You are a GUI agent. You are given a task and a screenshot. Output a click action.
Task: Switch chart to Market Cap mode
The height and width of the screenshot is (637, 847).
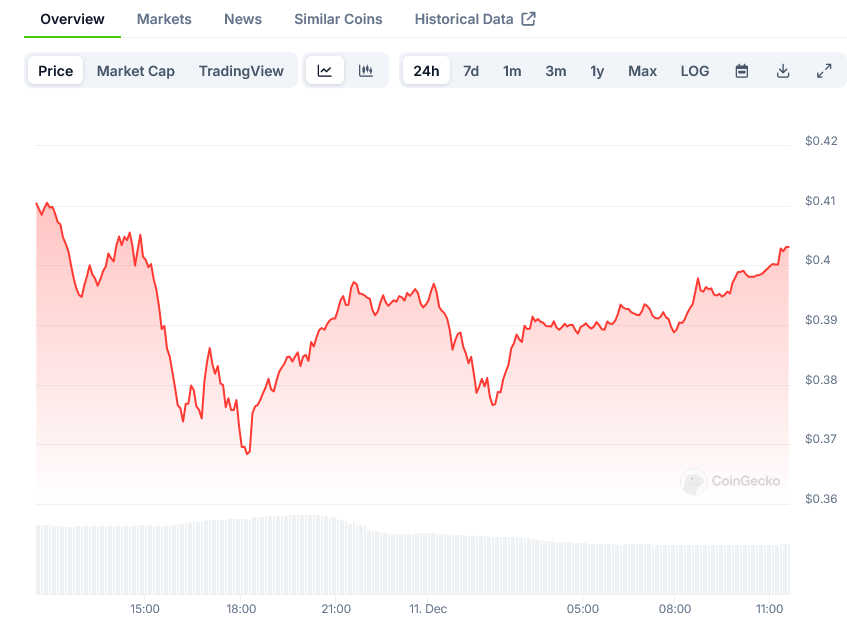[136, 71]
